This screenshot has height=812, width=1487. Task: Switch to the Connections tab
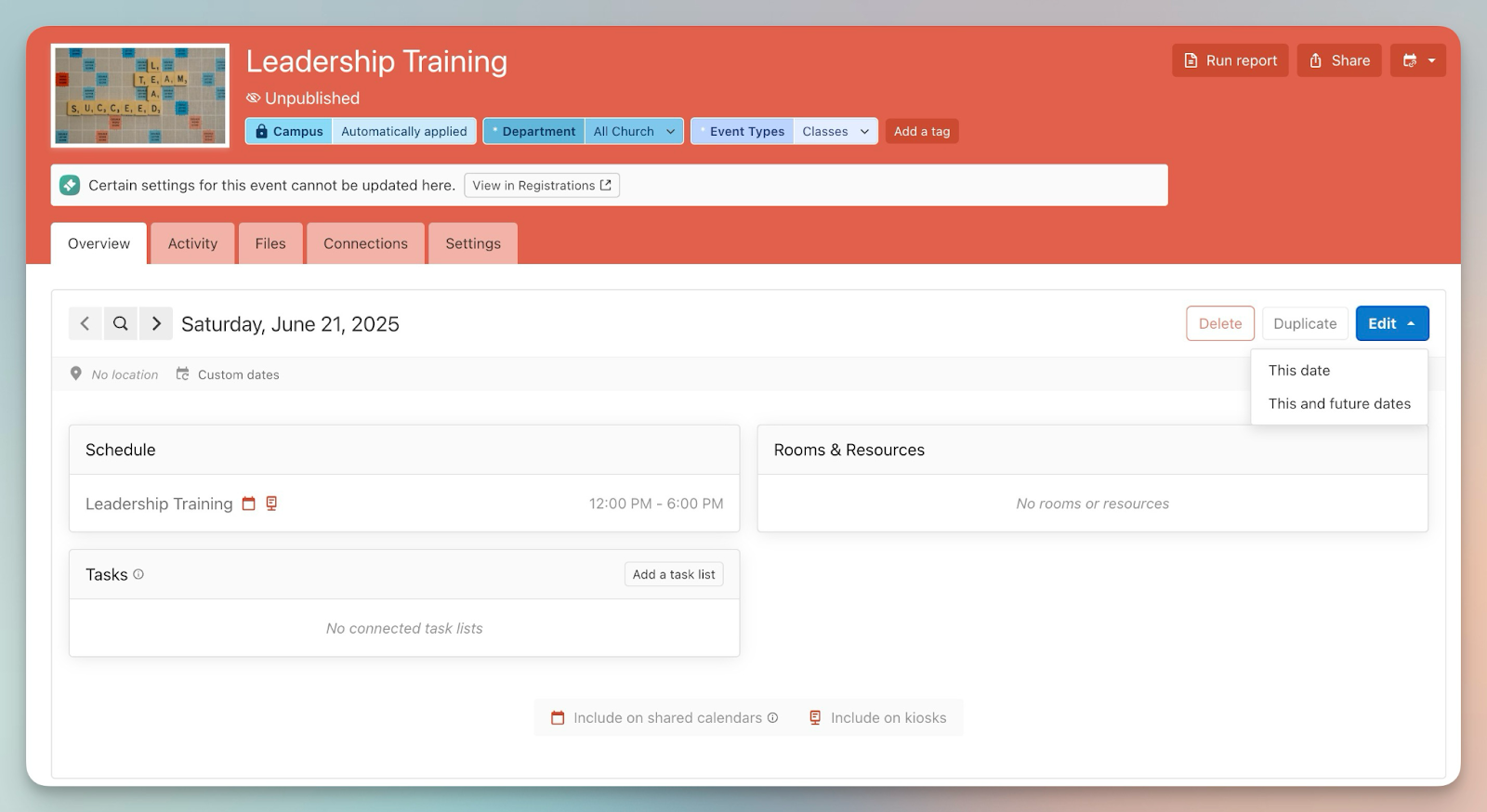pos(365,243)
